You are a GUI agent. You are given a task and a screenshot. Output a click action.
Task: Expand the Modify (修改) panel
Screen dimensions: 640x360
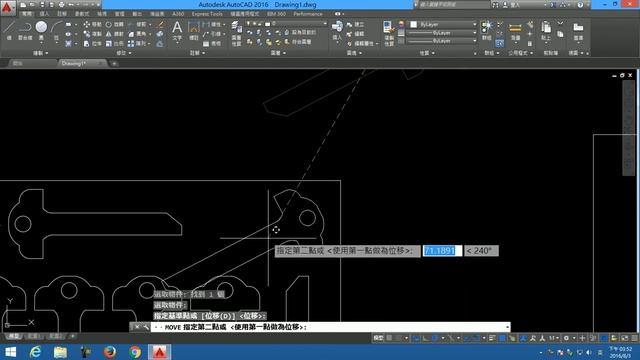124,53
